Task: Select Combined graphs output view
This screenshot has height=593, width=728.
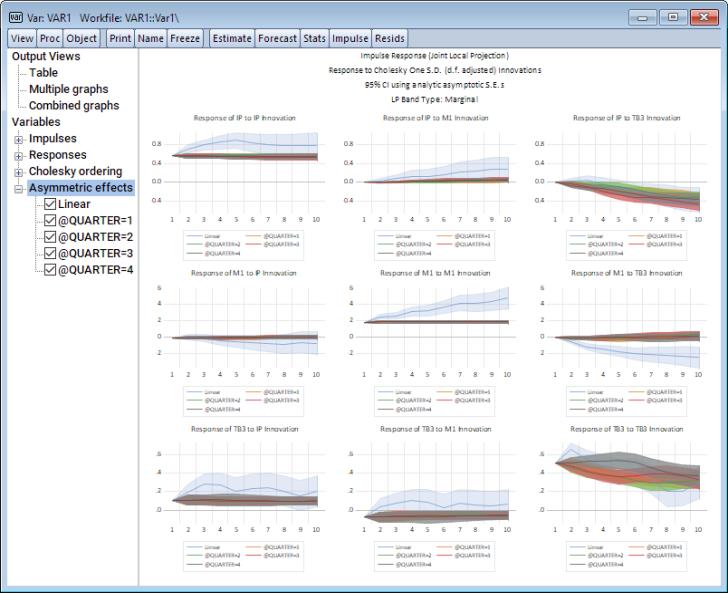Action: [x=73, y=105]
